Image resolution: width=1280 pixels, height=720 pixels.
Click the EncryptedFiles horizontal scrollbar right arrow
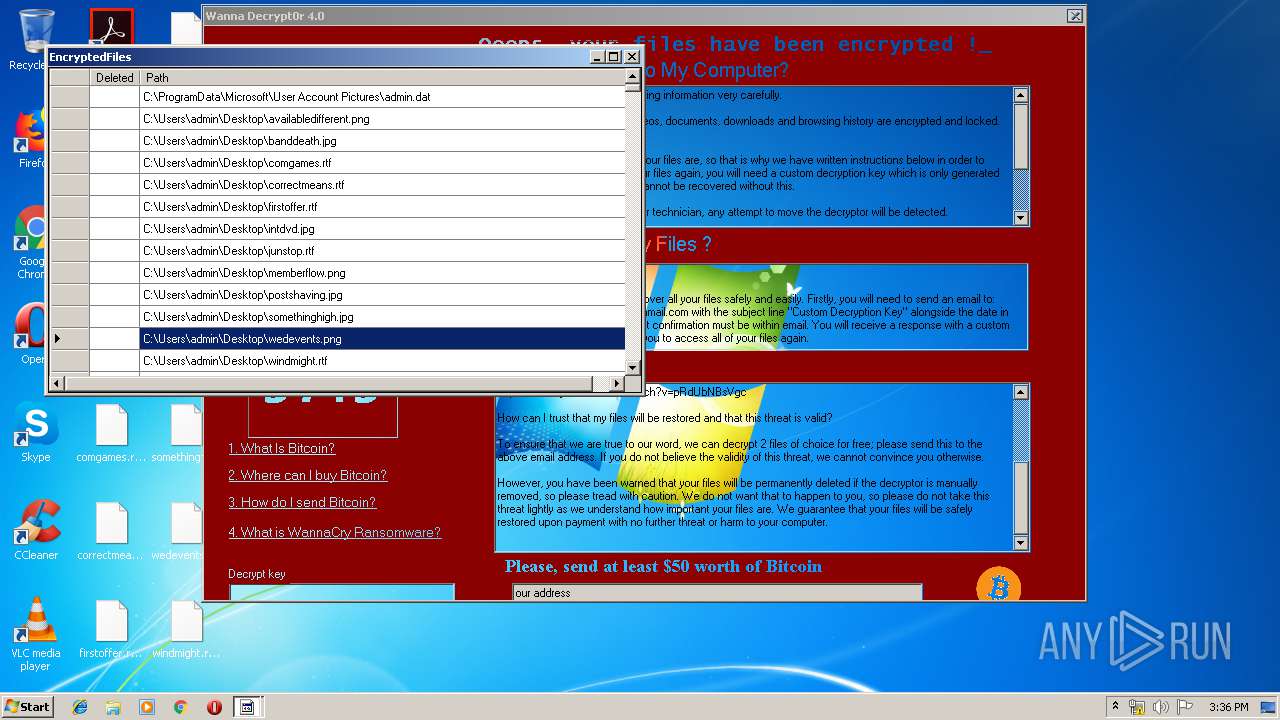coord(617,383)
